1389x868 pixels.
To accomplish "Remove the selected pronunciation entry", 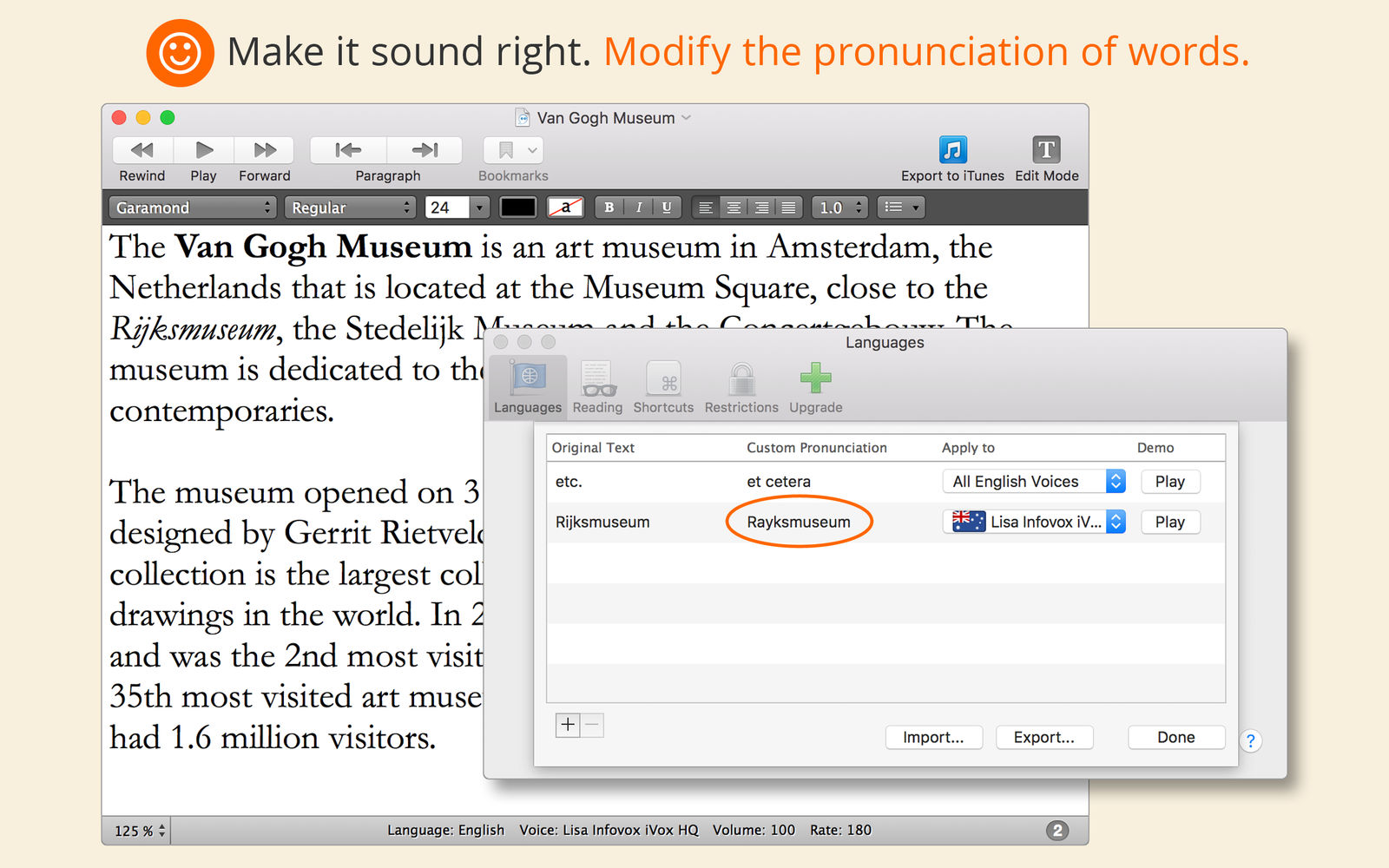I will click(x=592, y=725).
